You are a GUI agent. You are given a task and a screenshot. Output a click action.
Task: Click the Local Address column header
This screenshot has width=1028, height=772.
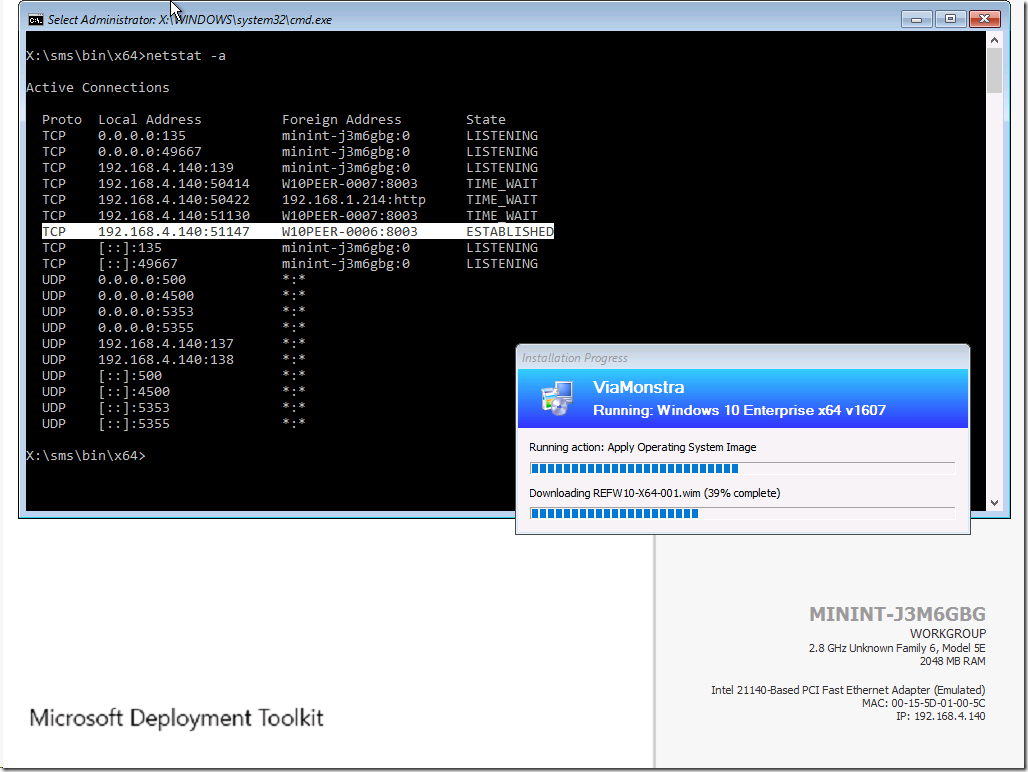(149, 119)
